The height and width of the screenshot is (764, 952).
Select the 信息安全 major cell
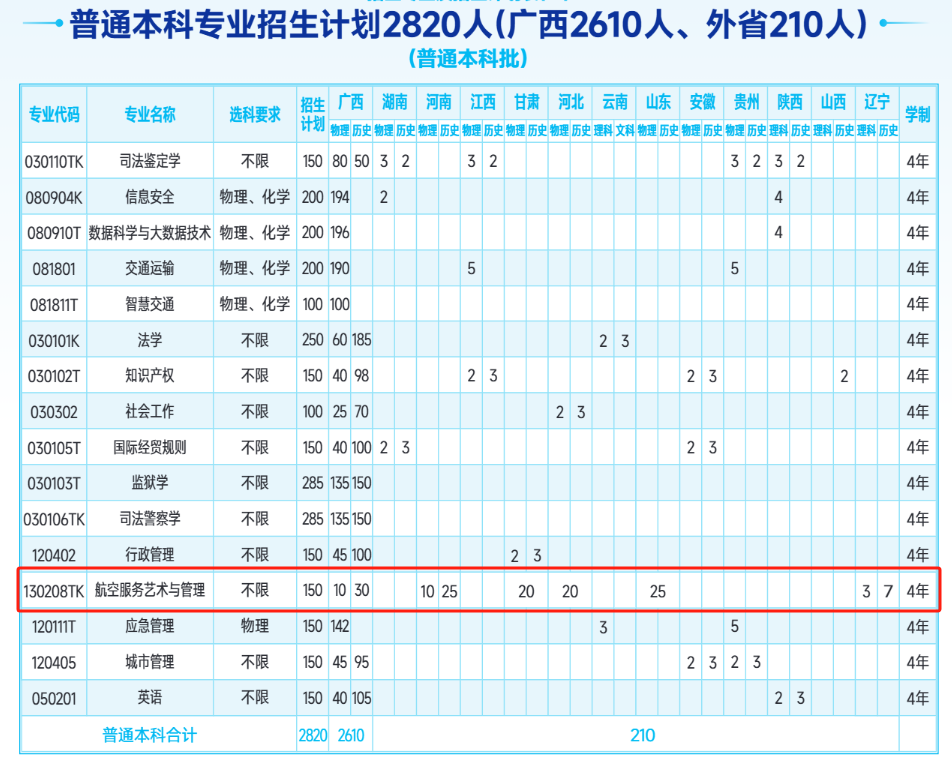[150, 197]
